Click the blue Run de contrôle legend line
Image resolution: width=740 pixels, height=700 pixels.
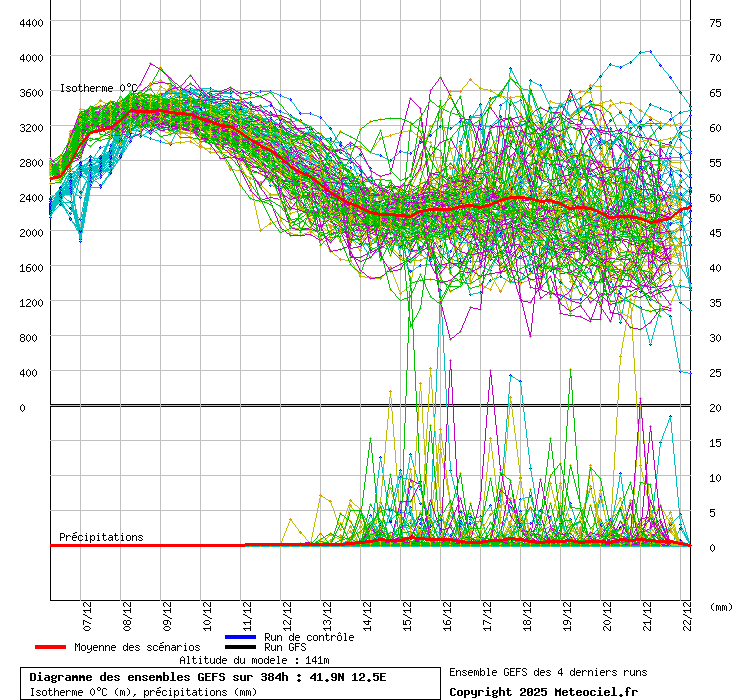pos(240,637)
